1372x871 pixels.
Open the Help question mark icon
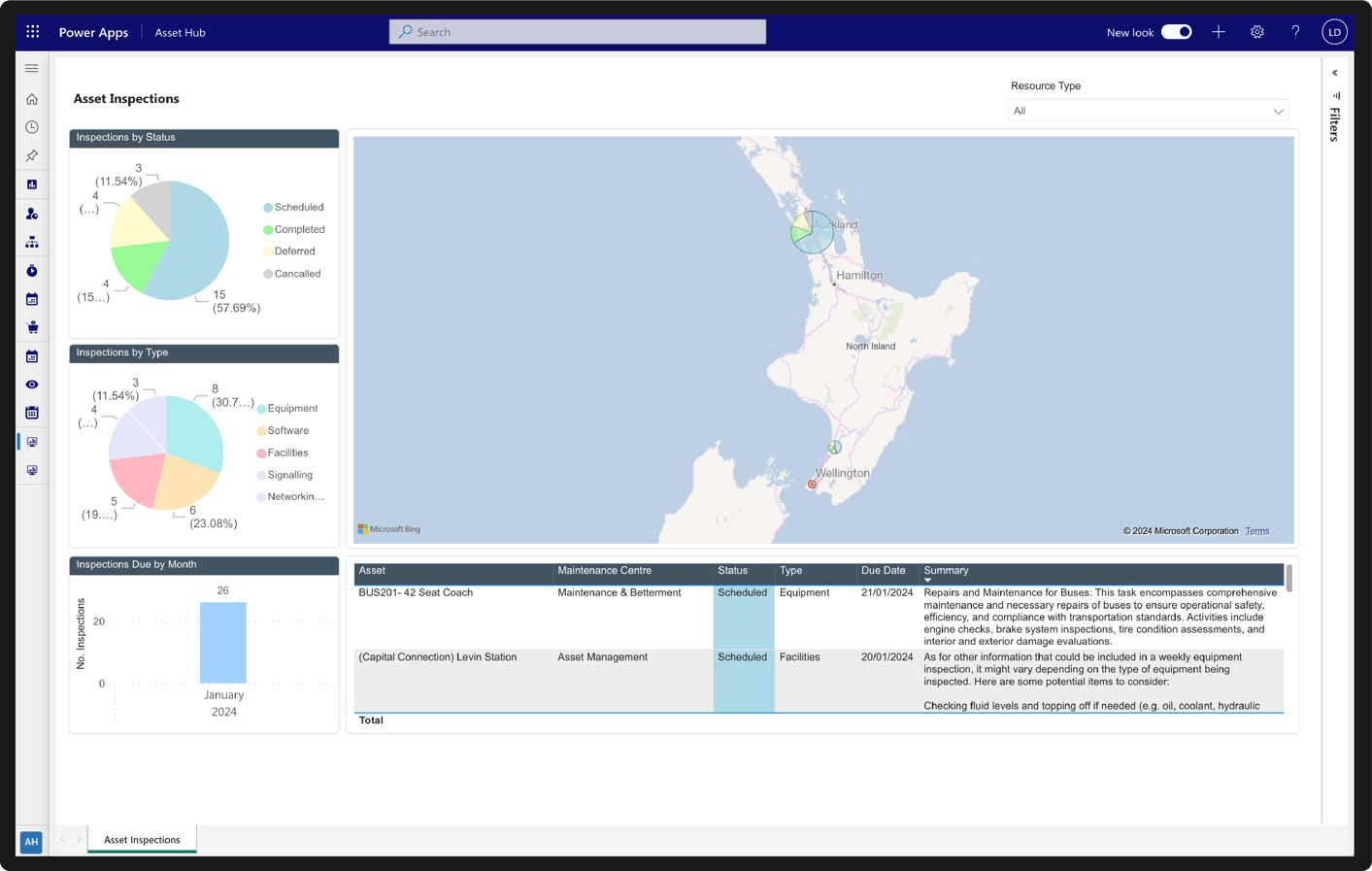1295,32
